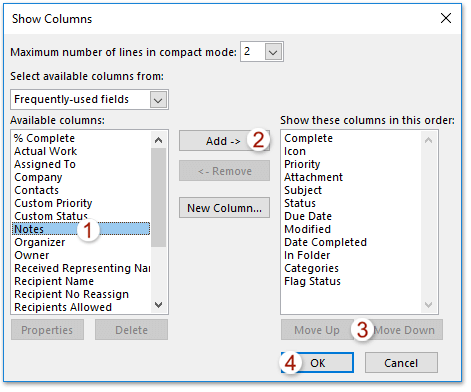471x392 pixels.
Task: Select Notes in Available columns
Action: click(81, 229)
